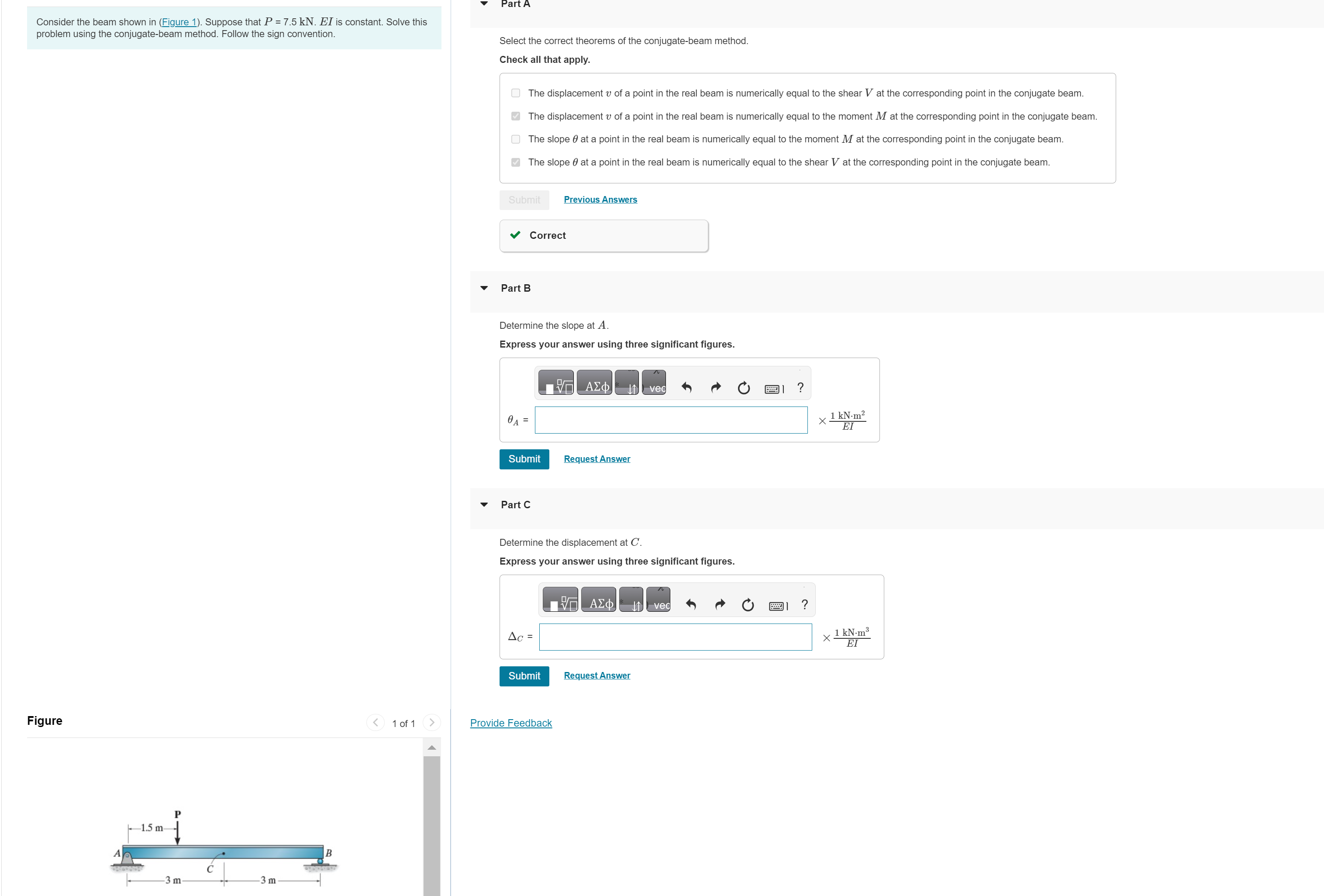The width and height of the screenshot is (1324, 896).
Task: Click the redo arrow in Part B toolbar
Action: 716,388
